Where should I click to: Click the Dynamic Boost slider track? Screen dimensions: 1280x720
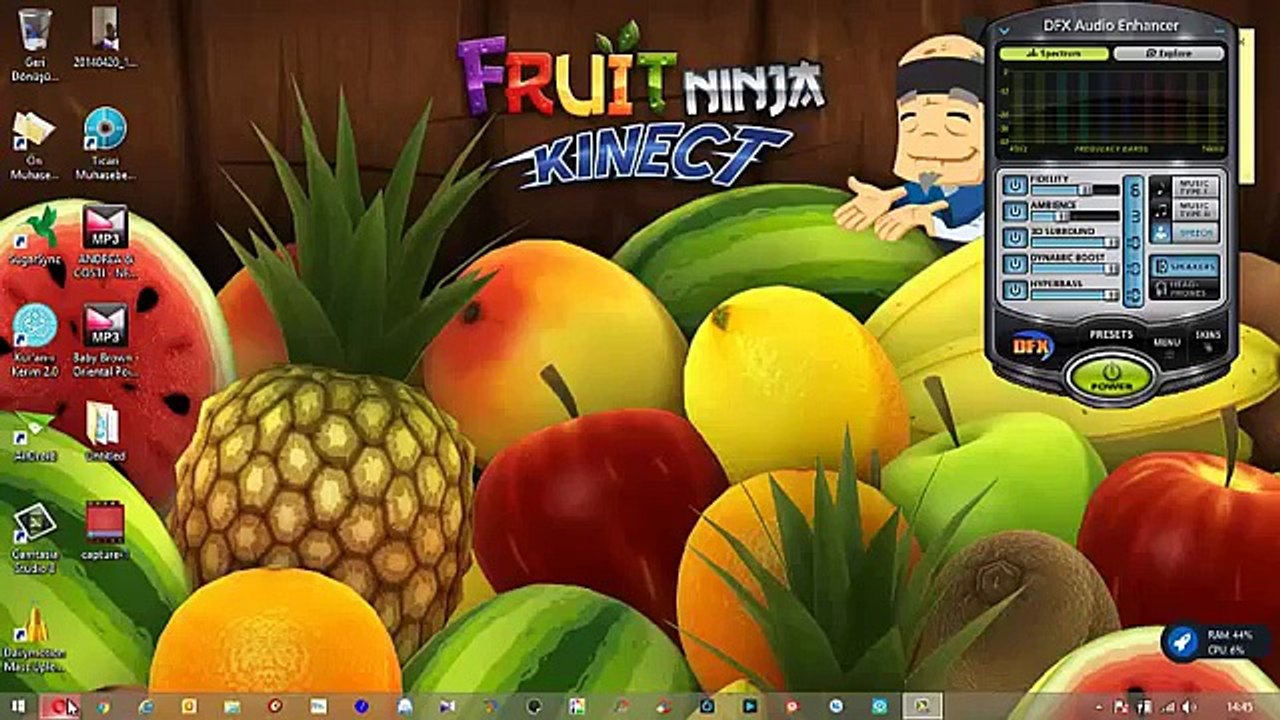point(1073,268)
